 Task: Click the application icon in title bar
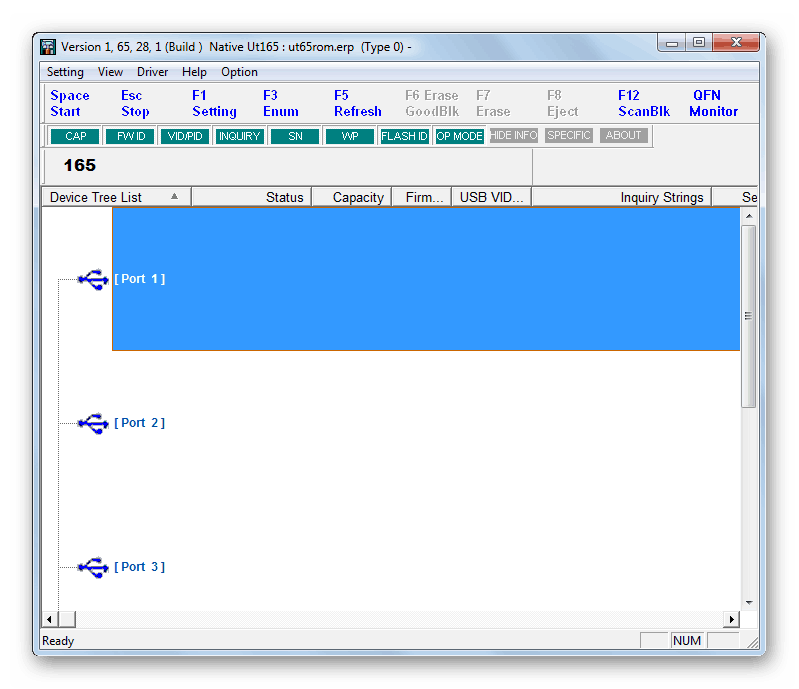(x=48, y=47)
